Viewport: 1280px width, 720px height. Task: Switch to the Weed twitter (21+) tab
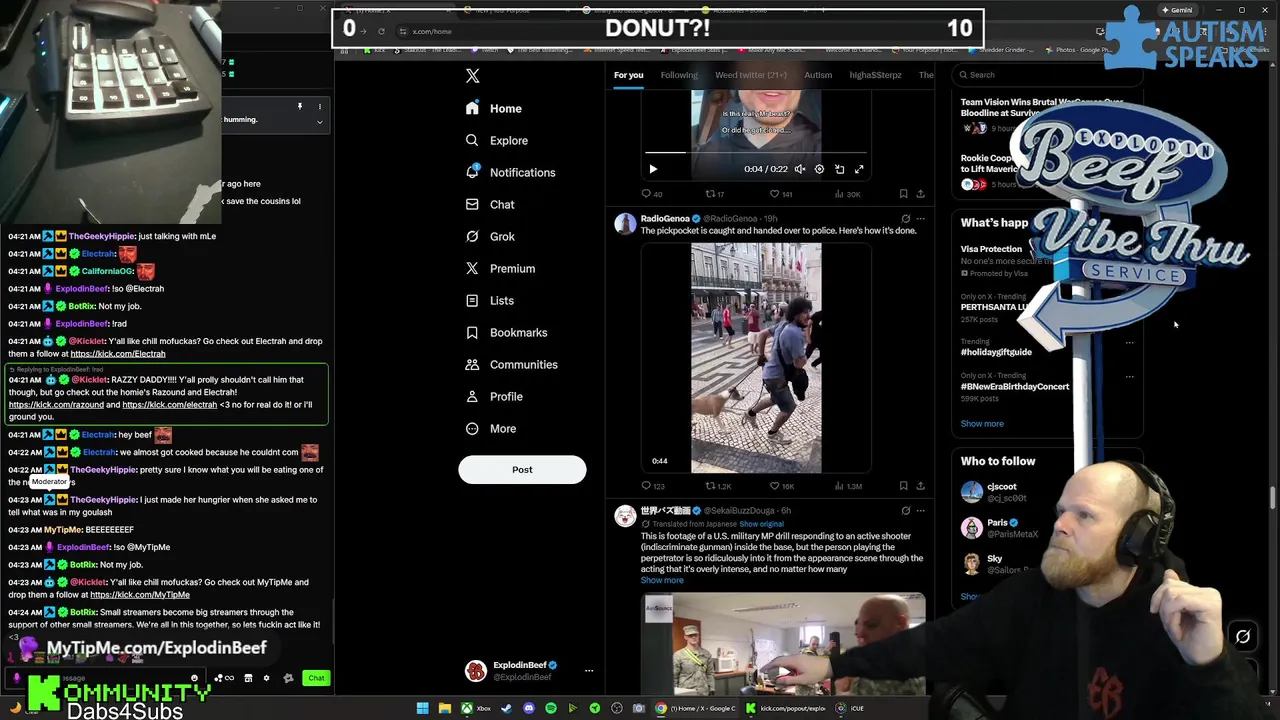tap(751, 75)
